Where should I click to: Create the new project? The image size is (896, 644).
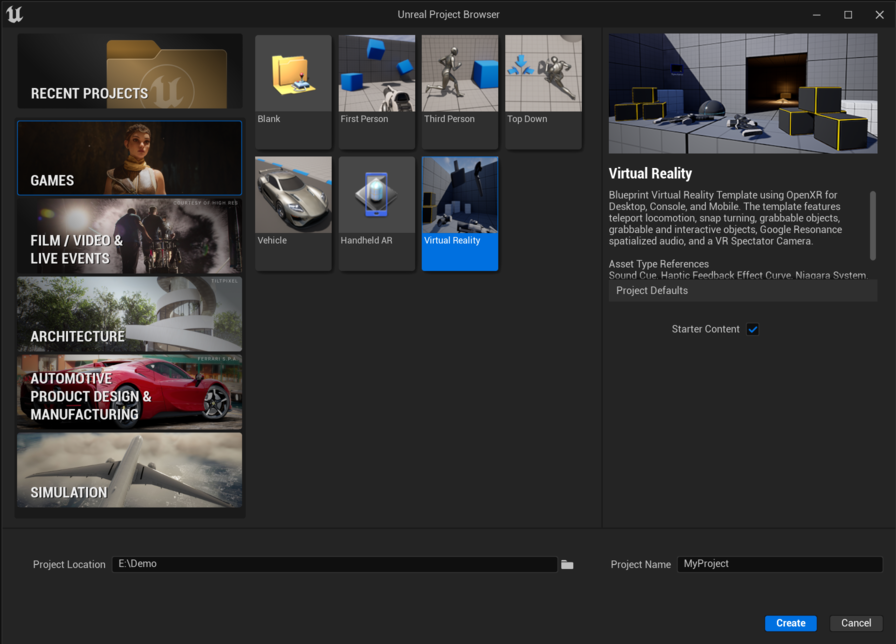click(790, 622)
